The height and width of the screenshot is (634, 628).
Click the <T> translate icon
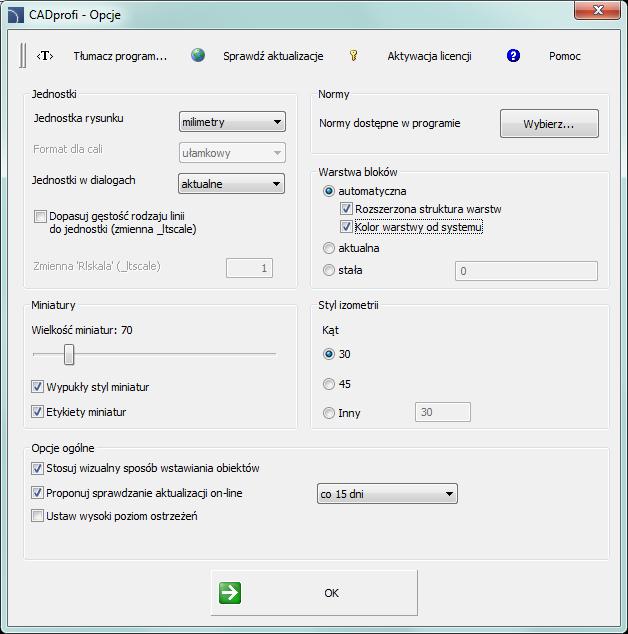point(45,56)
